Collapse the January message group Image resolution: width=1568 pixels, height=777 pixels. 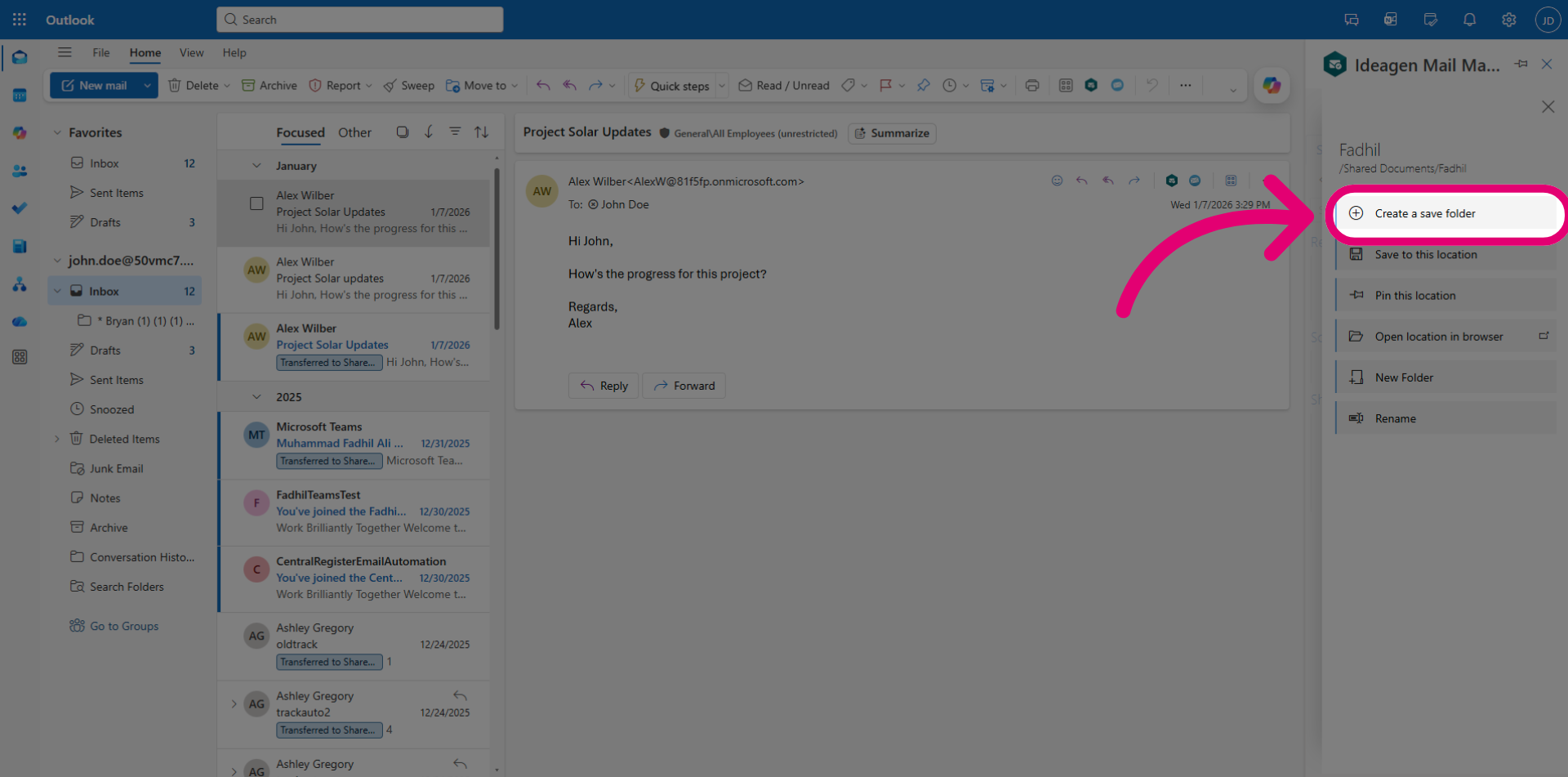tap(256, 166)
